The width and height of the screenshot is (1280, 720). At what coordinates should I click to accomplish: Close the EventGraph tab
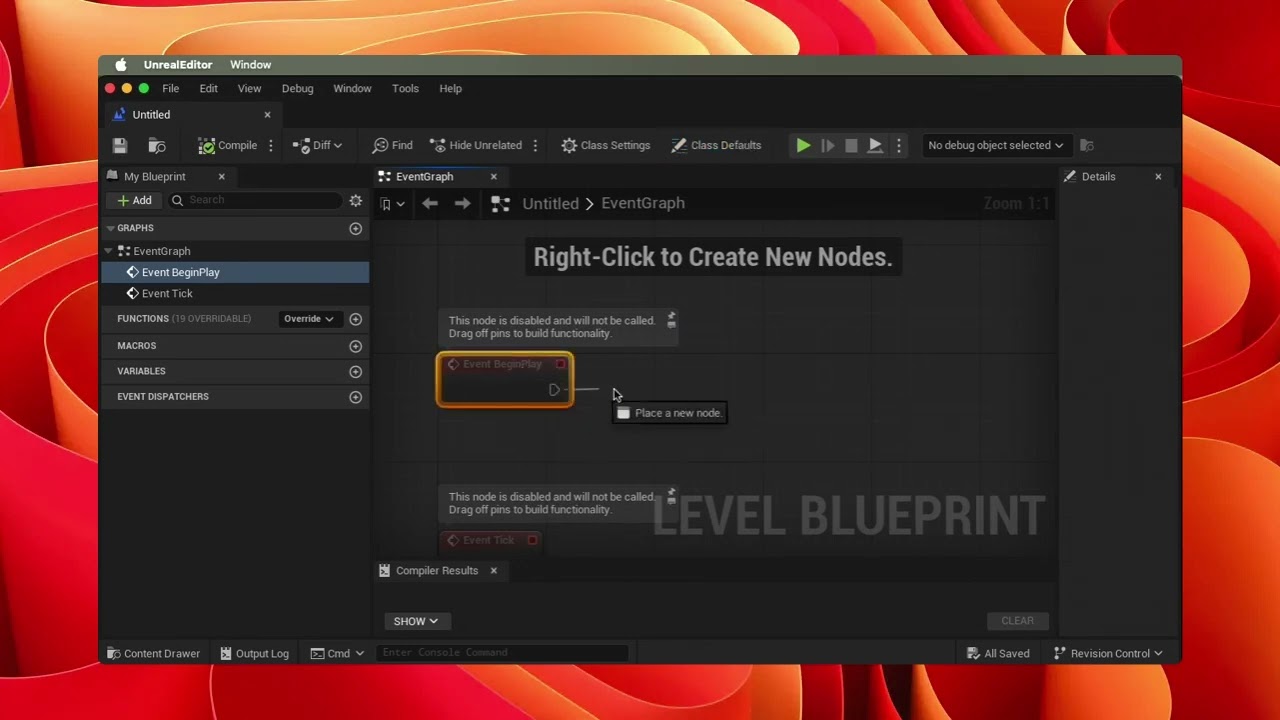pyautogui.click(x=493, y=177)
